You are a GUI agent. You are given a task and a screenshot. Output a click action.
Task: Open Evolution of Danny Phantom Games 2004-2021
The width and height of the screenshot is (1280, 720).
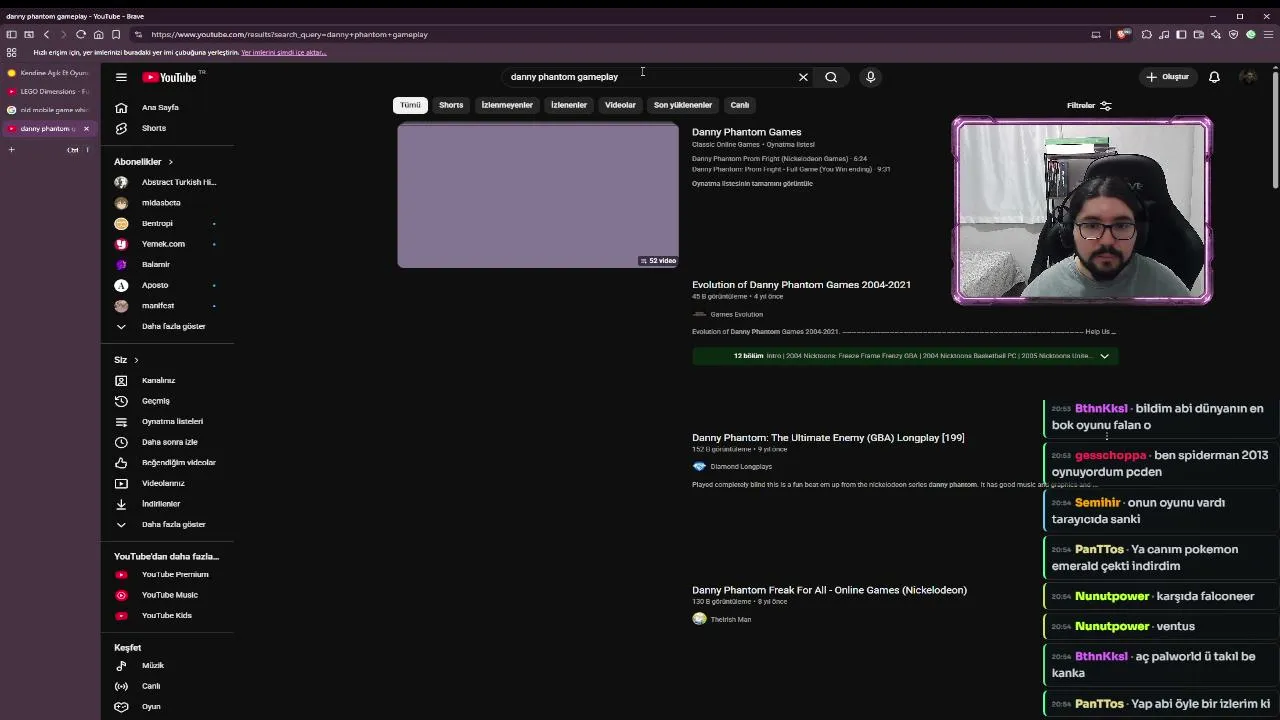(x=801, y=285)
